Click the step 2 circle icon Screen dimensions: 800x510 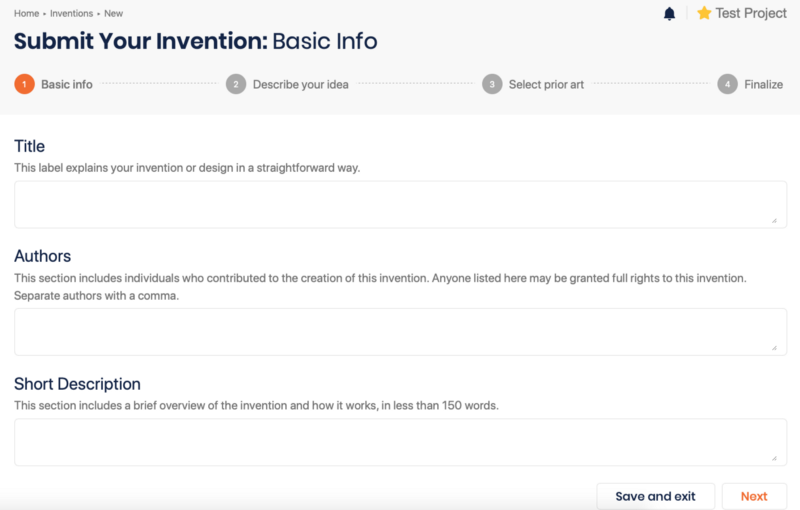(x=236, y=84)
